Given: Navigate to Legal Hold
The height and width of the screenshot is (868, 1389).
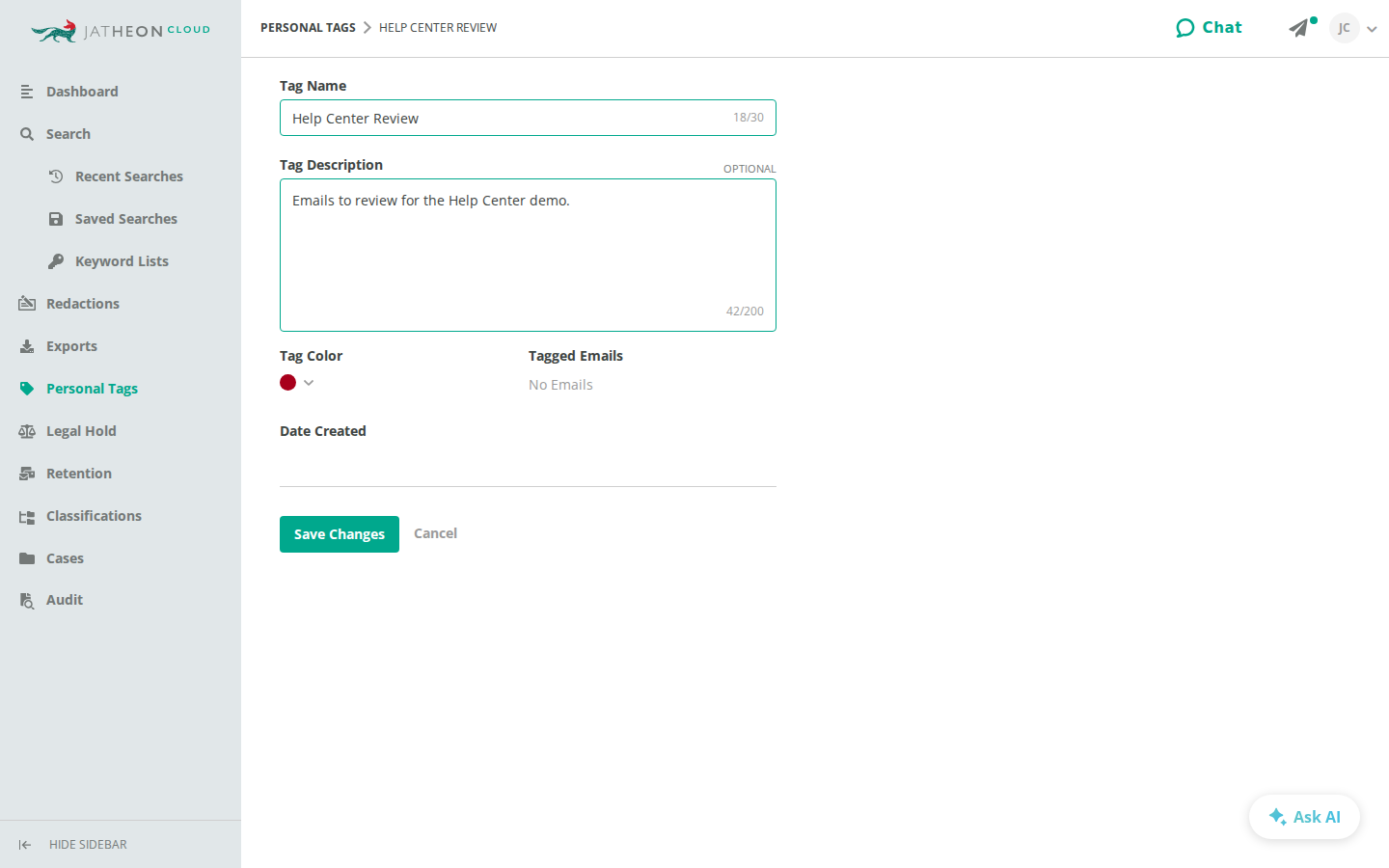Looking at the screenshot, I should tap(81, 431).
